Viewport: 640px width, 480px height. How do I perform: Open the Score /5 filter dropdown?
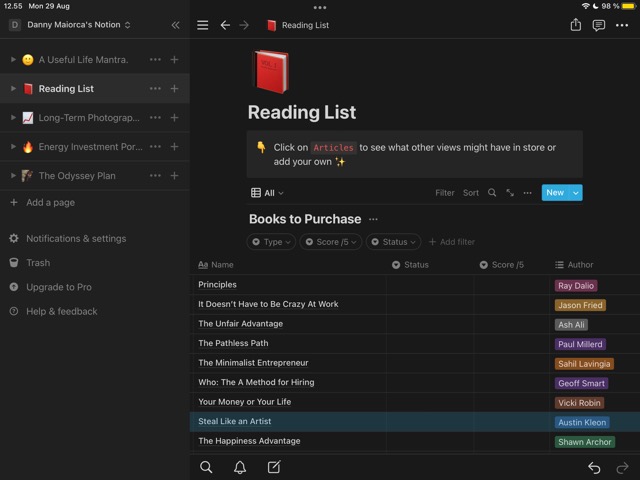click(x=331, y=242)
